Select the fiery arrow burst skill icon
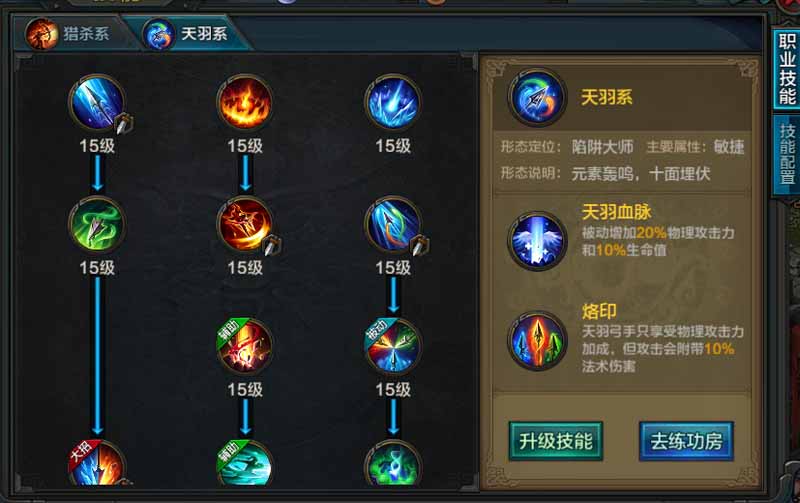800x503 pixels. click(x=245, y=225)
